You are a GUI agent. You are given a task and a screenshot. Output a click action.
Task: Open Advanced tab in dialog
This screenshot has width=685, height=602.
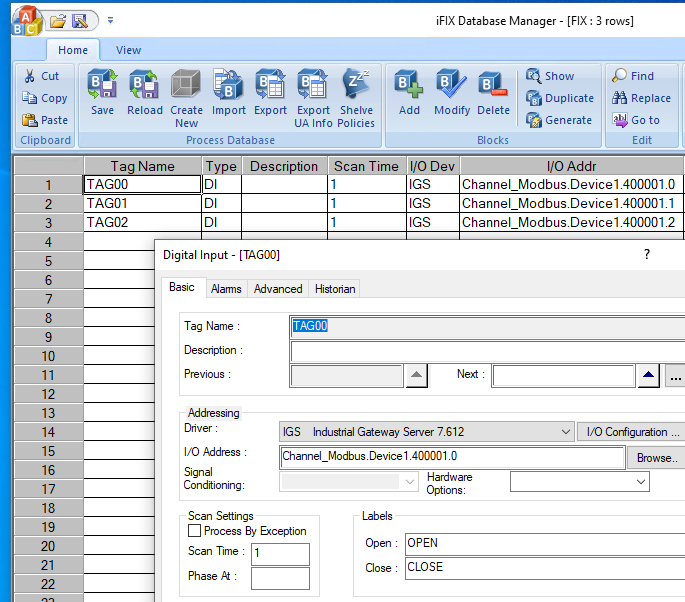[x=278, y=289]
